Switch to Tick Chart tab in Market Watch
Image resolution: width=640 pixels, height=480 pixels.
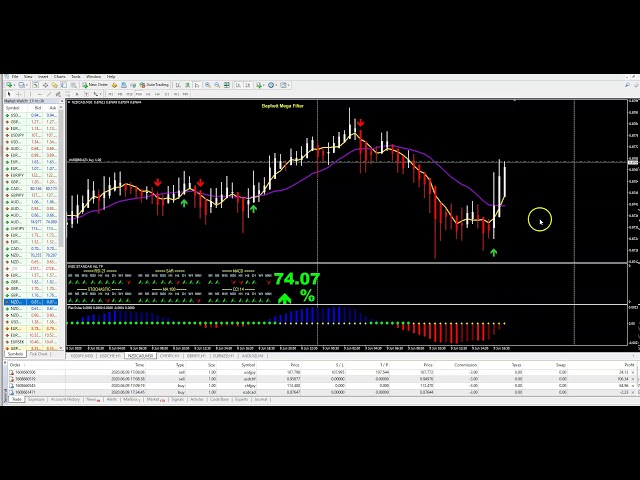click(x=39, y=354)
